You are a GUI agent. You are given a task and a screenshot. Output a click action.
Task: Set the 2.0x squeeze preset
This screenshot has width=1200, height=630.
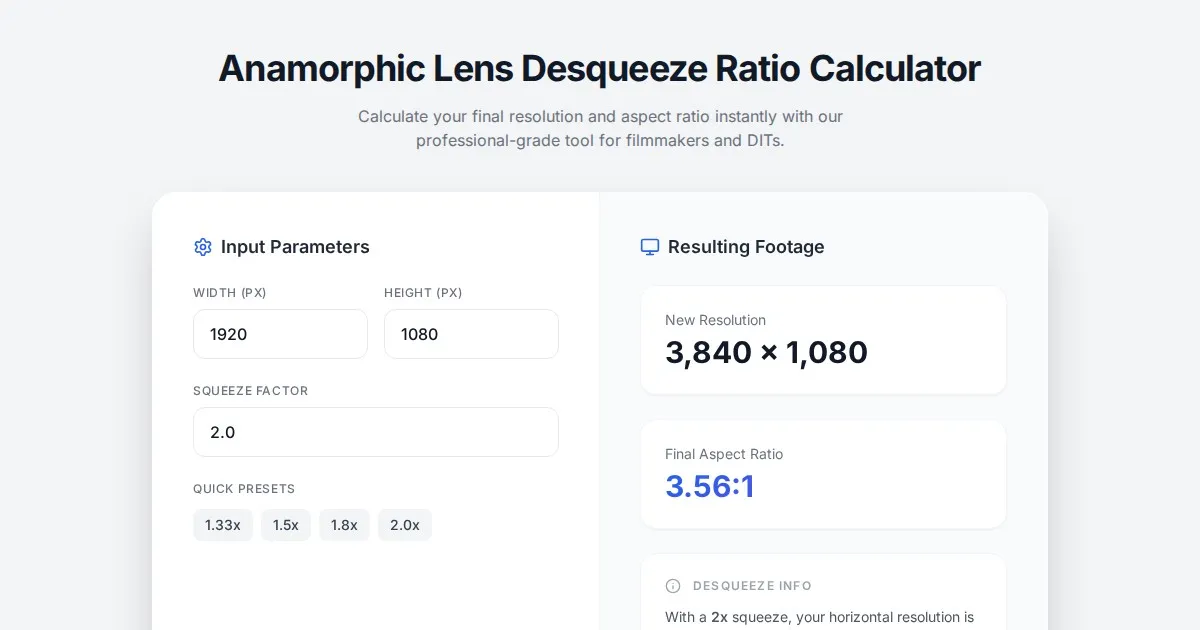(x=405, y=525)
